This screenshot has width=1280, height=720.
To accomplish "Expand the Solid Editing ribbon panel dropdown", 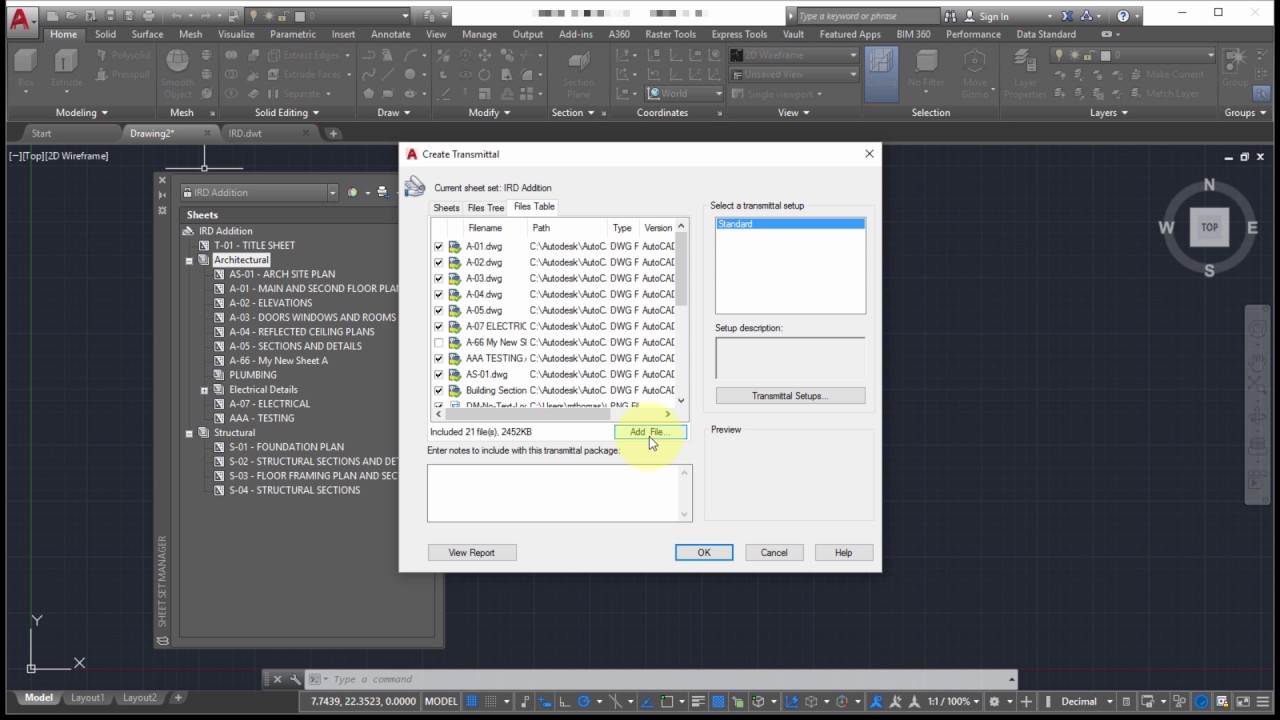I will [x=287, y=113].
